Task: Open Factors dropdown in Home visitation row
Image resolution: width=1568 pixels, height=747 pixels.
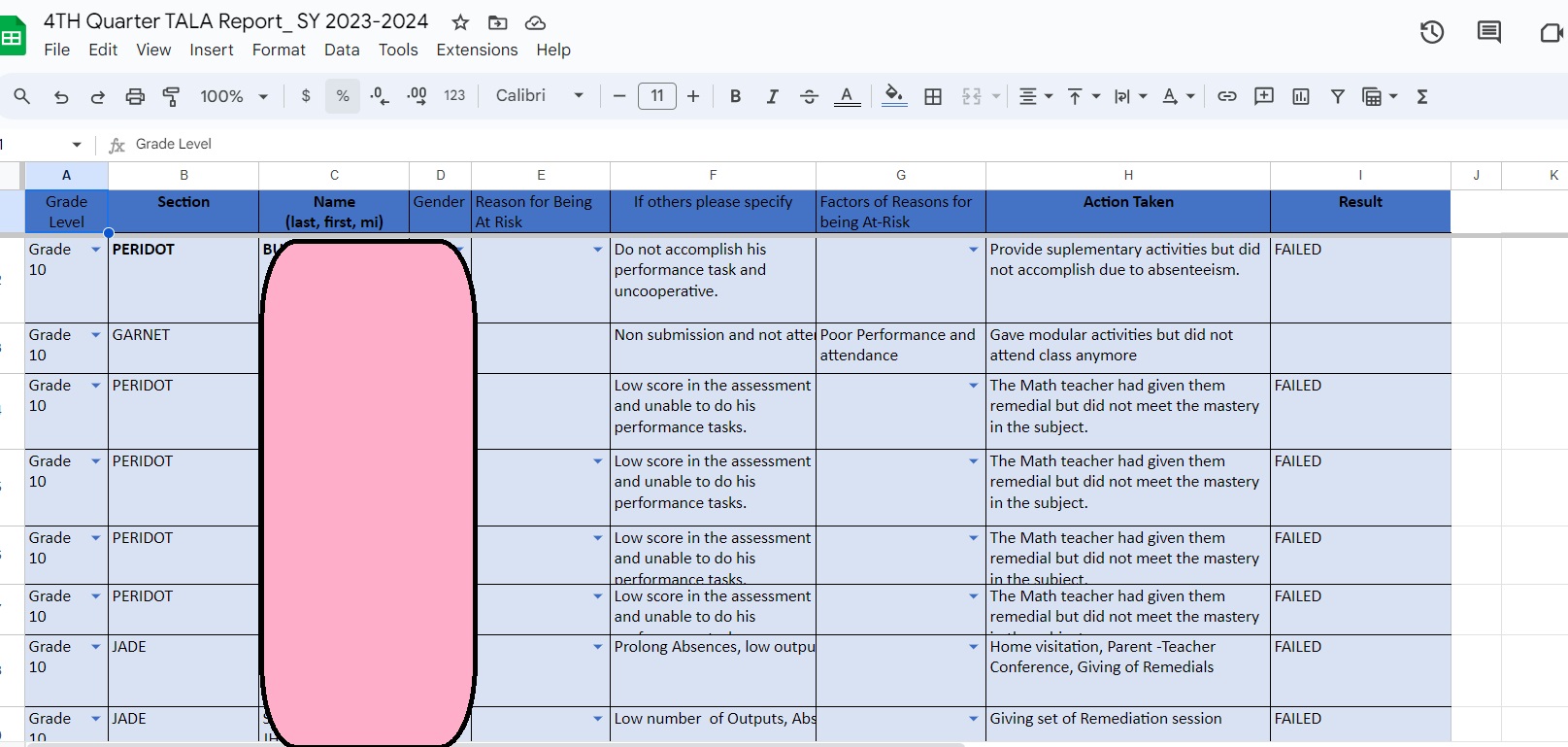Action: click(973, 647)
